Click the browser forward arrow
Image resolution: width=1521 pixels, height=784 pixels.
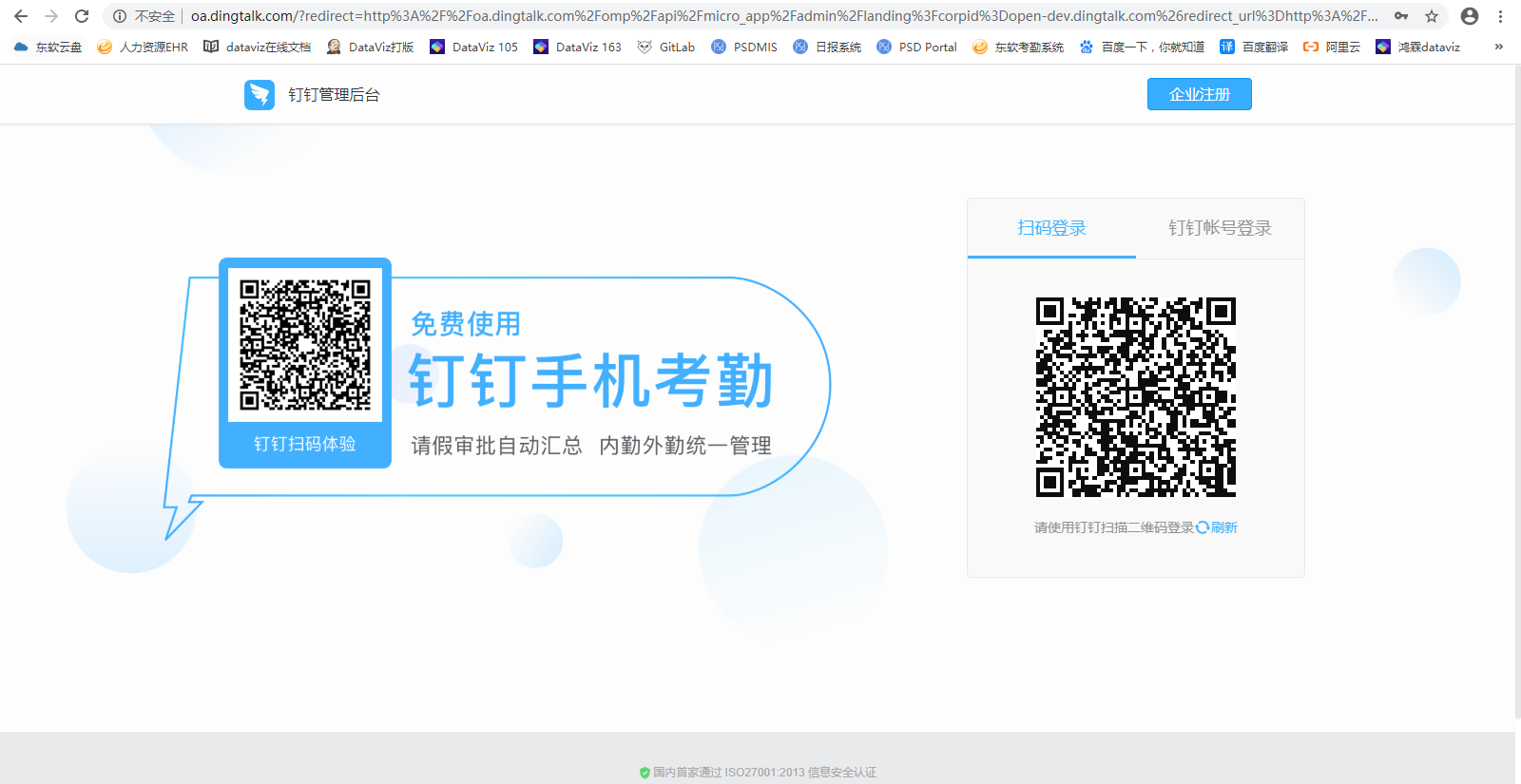(51, 16)
